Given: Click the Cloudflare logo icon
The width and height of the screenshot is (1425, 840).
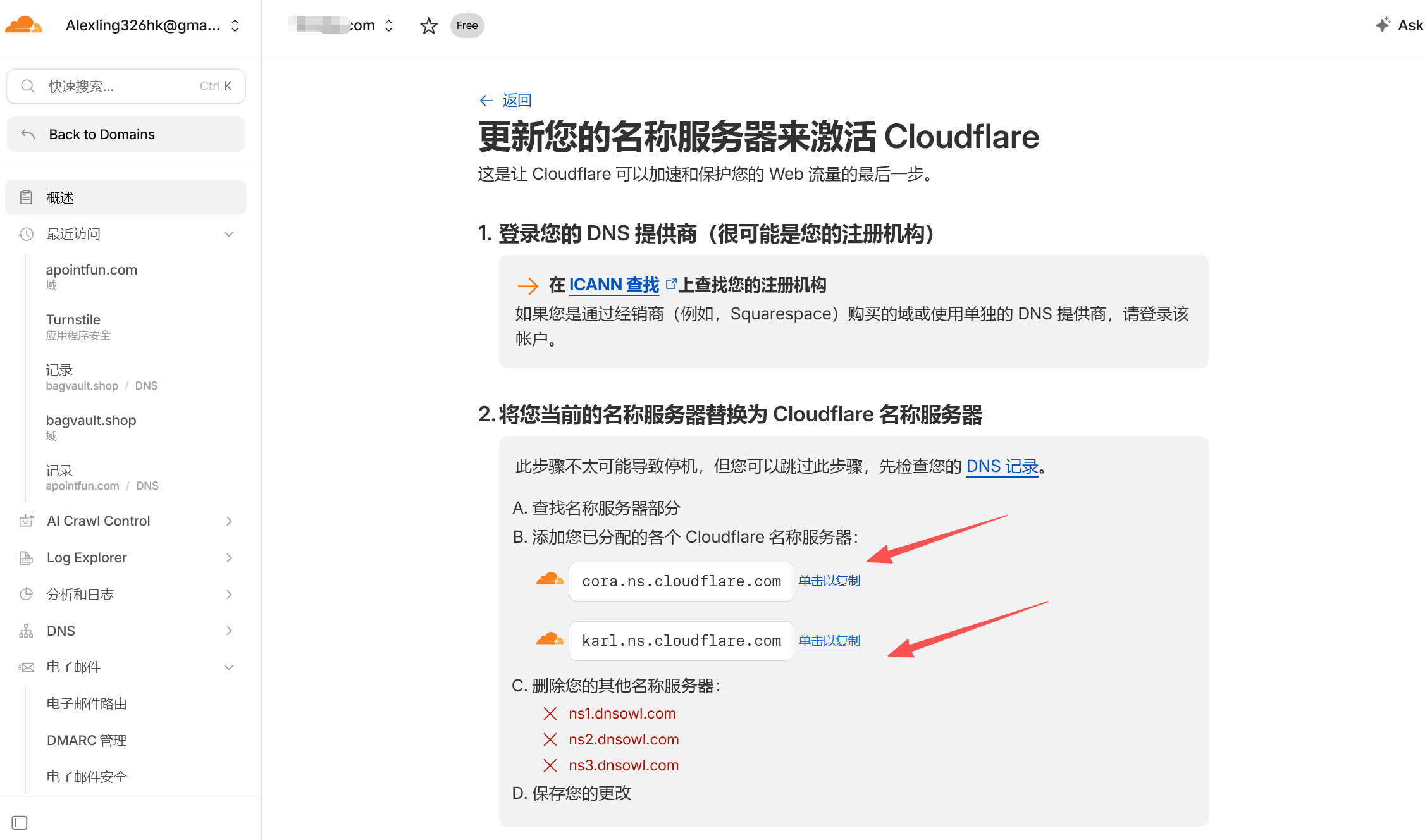Looking at the screenshot, I should coord(23,25).
